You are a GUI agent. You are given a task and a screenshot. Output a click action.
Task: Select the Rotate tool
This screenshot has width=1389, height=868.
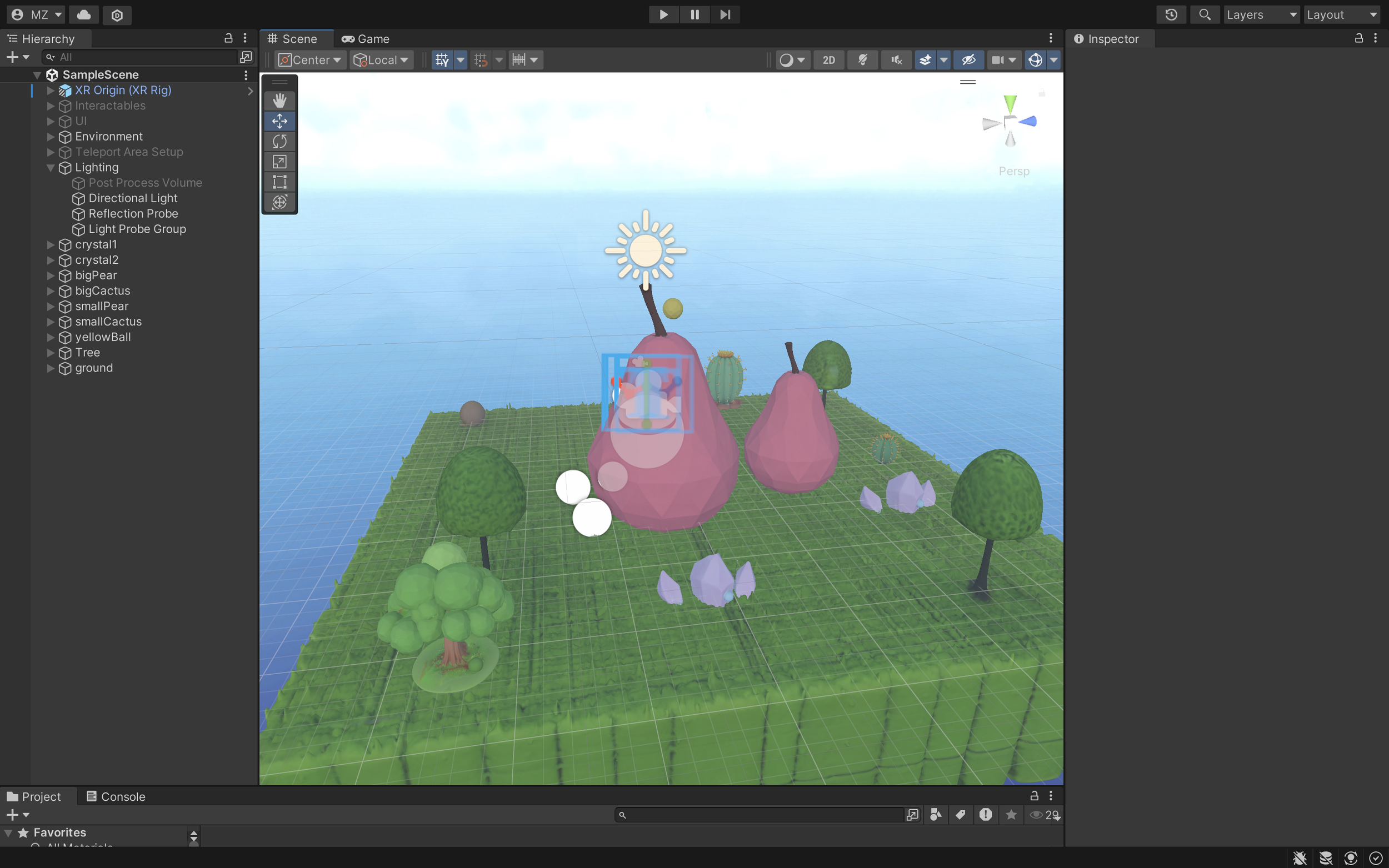[279, 141]
